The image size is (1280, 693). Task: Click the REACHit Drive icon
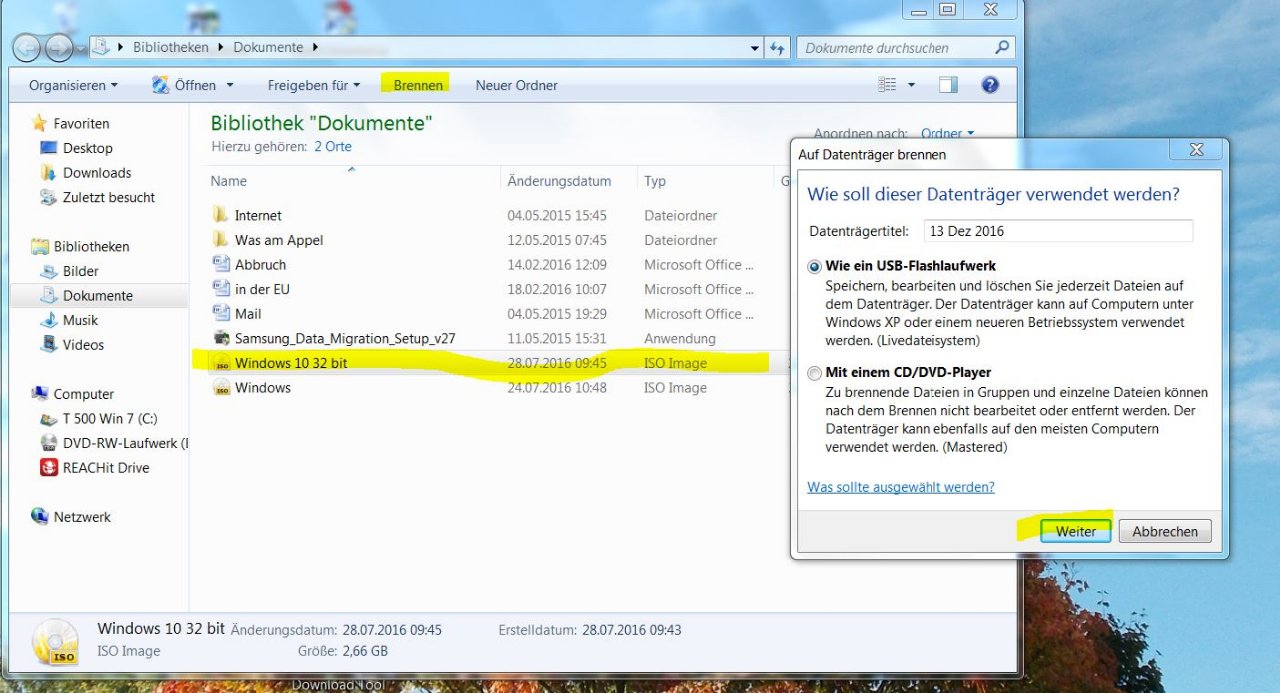coord(49,467)
